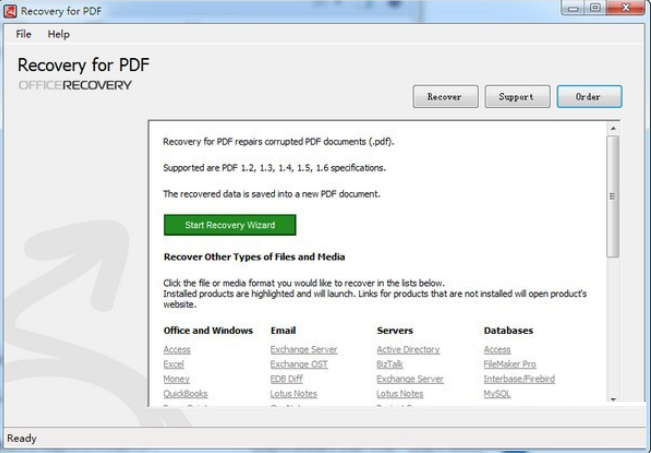This screenshot has width=651, height=453.
Task: Open the EDB Diff link
Action: (x=286, y=379)
